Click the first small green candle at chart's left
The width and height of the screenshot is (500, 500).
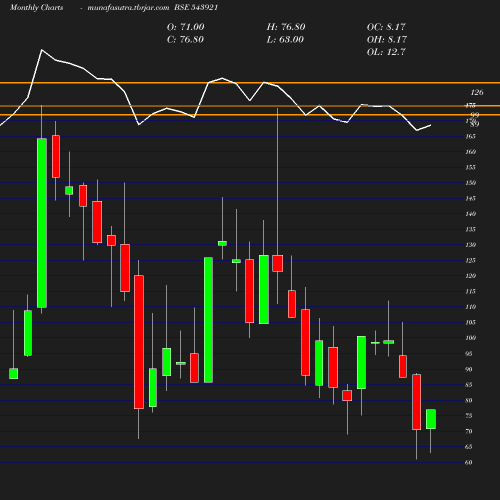point(14,374)
